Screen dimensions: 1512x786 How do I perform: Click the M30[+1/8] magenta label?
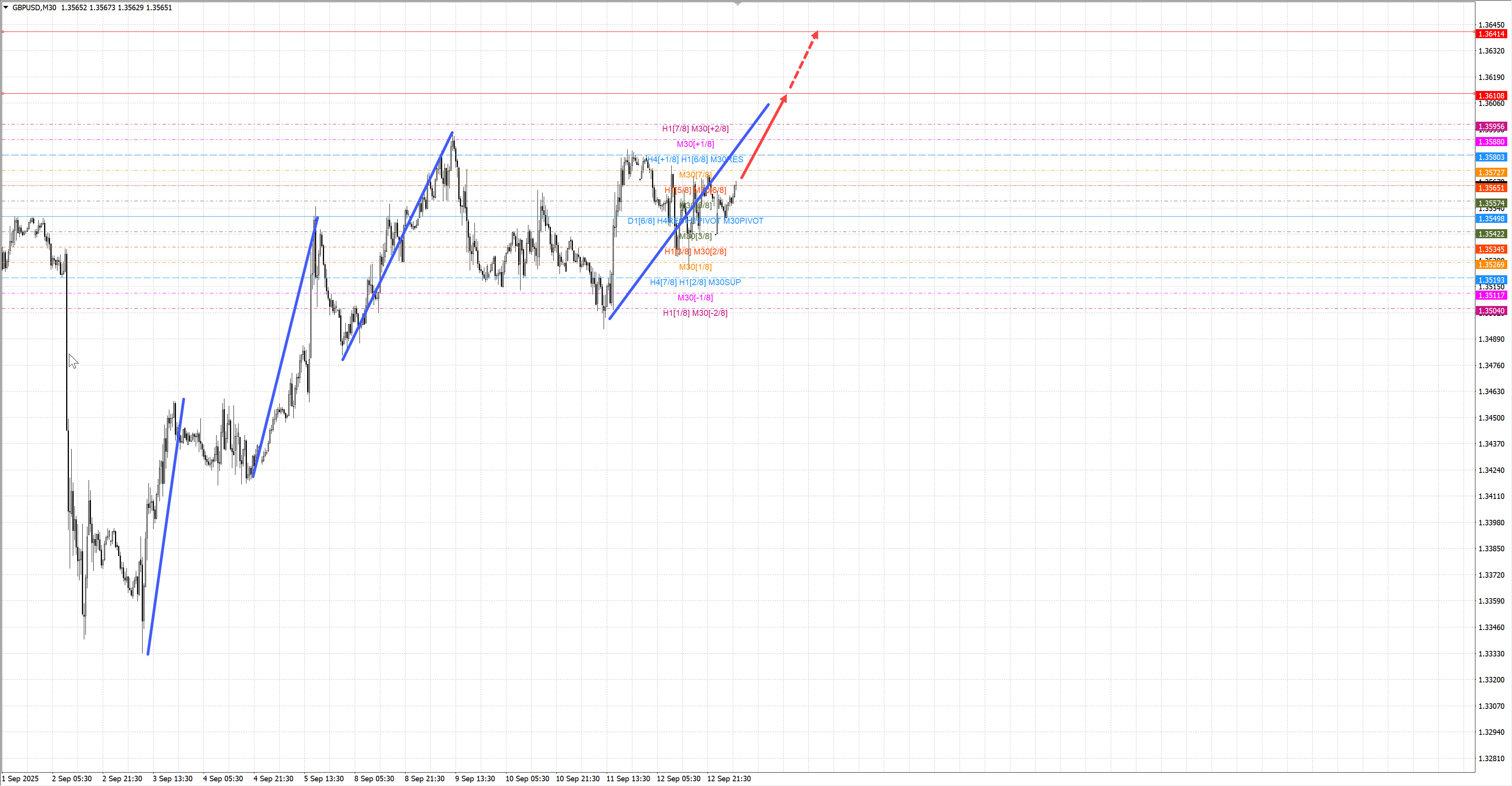pyautogui.click(x=695, y=144)
